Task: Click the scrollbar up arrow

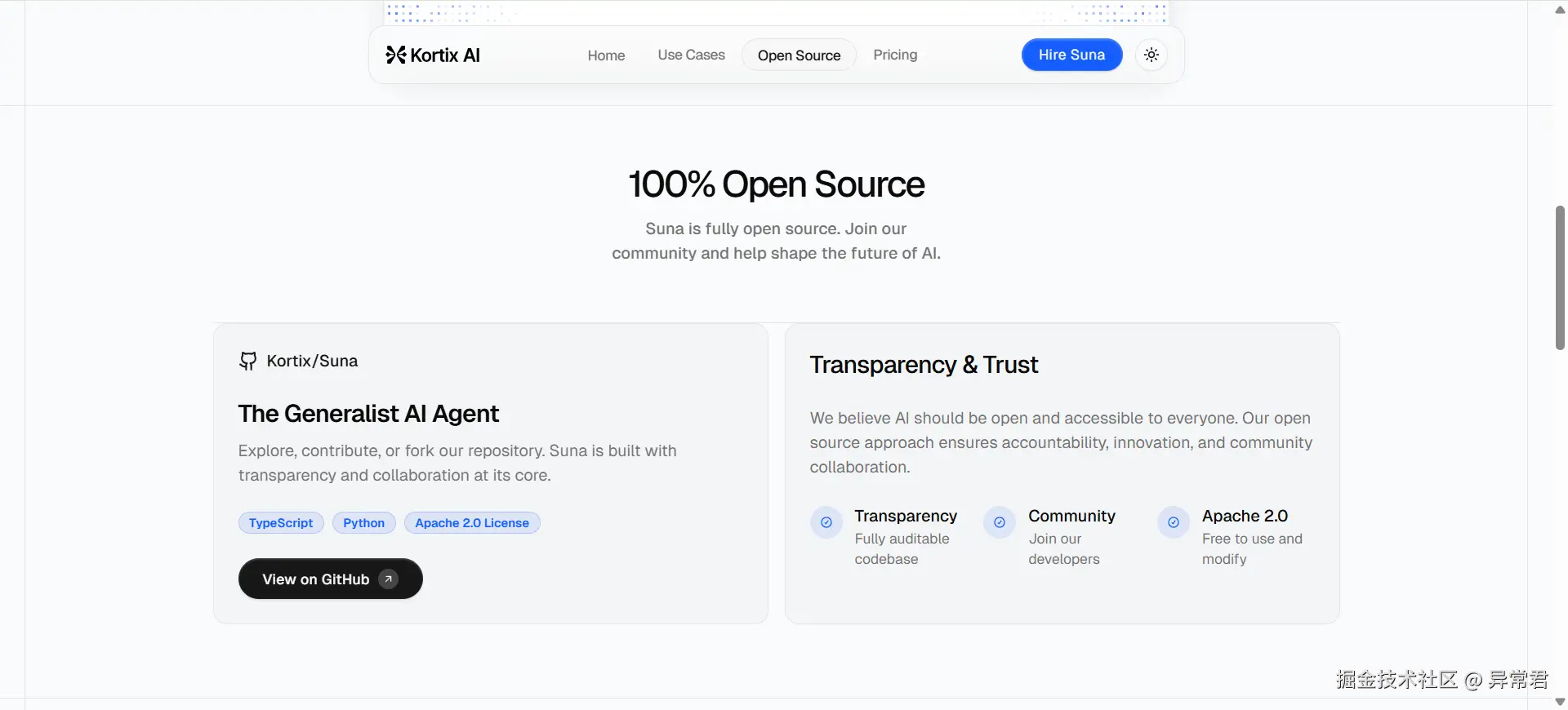Action: (1560, 10)
